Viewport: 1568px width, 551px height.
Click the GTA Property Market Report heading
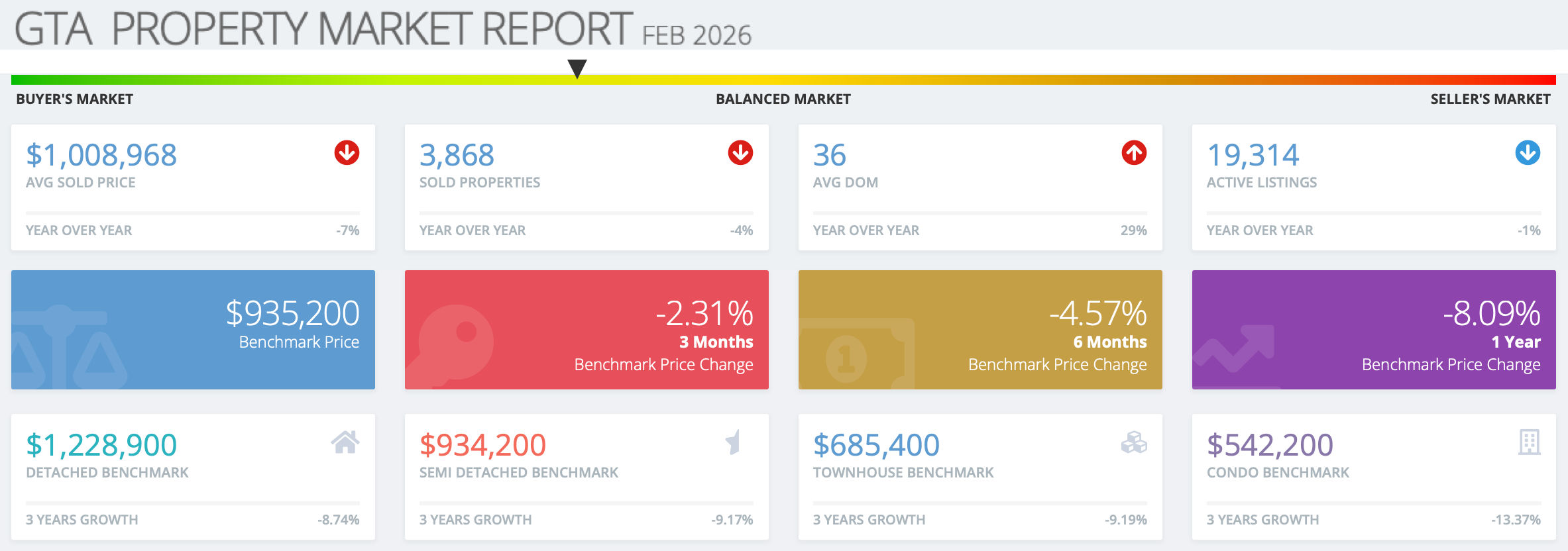323,29
